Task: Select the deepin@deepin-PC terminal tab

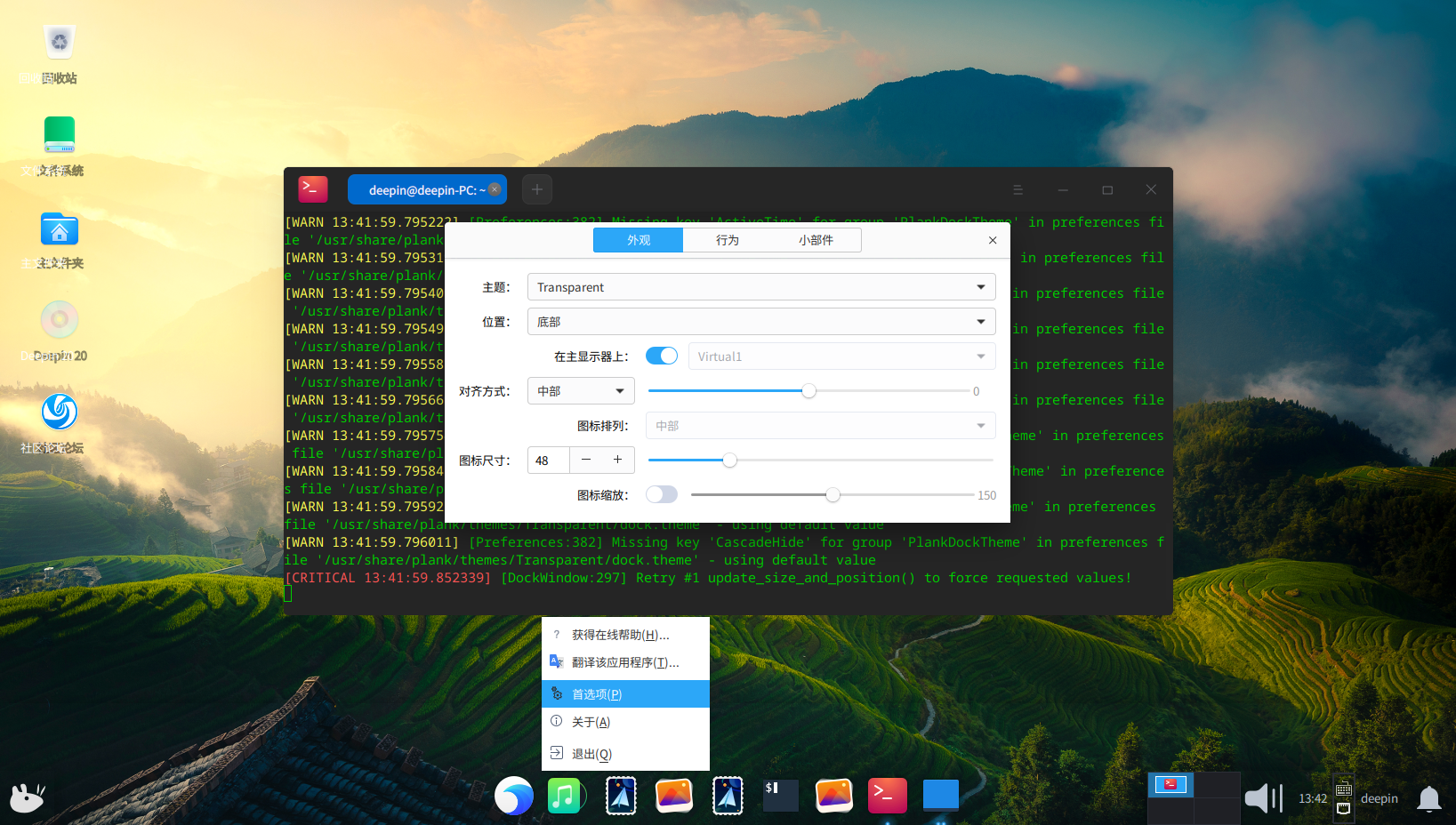Action: tap(427, 189)
